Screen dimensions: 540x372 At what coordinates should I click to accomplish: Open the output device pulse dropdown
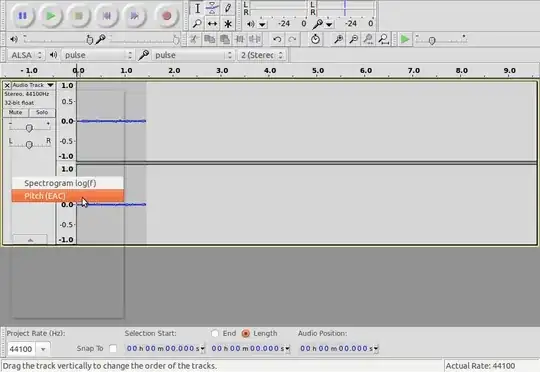click(x=97, y=55)
